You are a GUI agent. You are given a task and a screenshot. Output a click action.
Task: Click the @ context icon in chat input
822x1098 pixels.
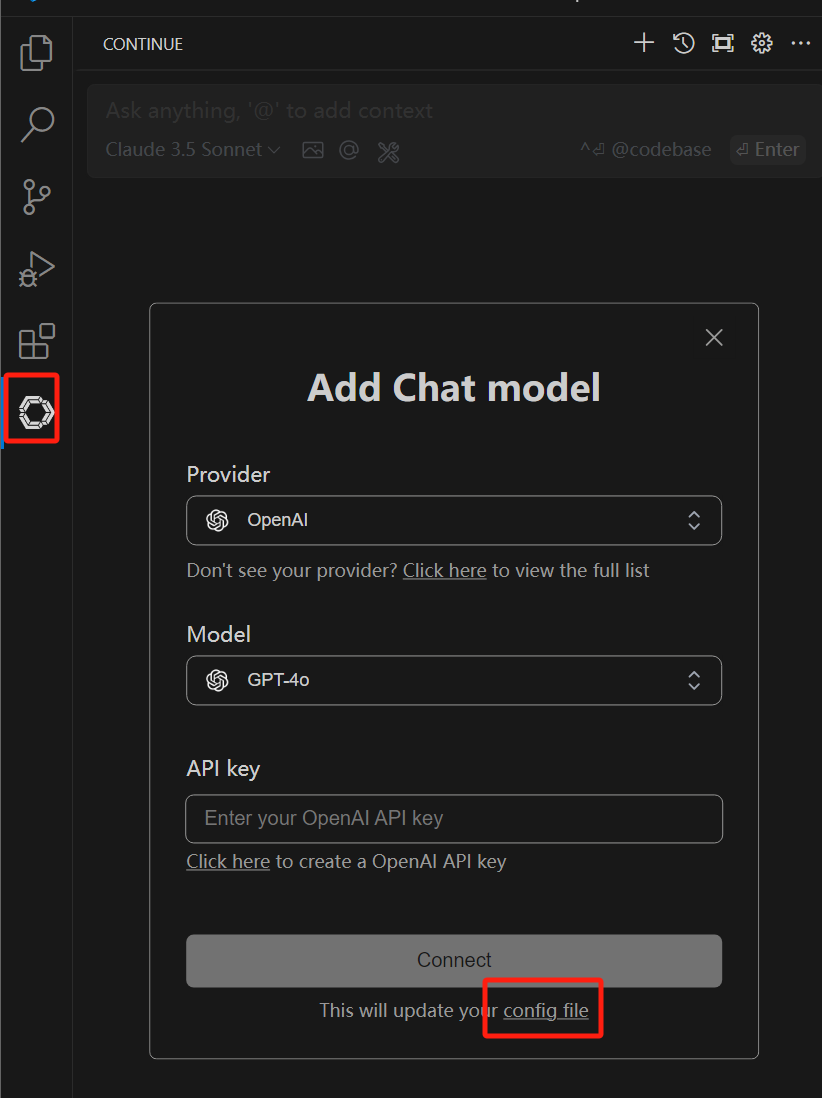coord(348,150)
